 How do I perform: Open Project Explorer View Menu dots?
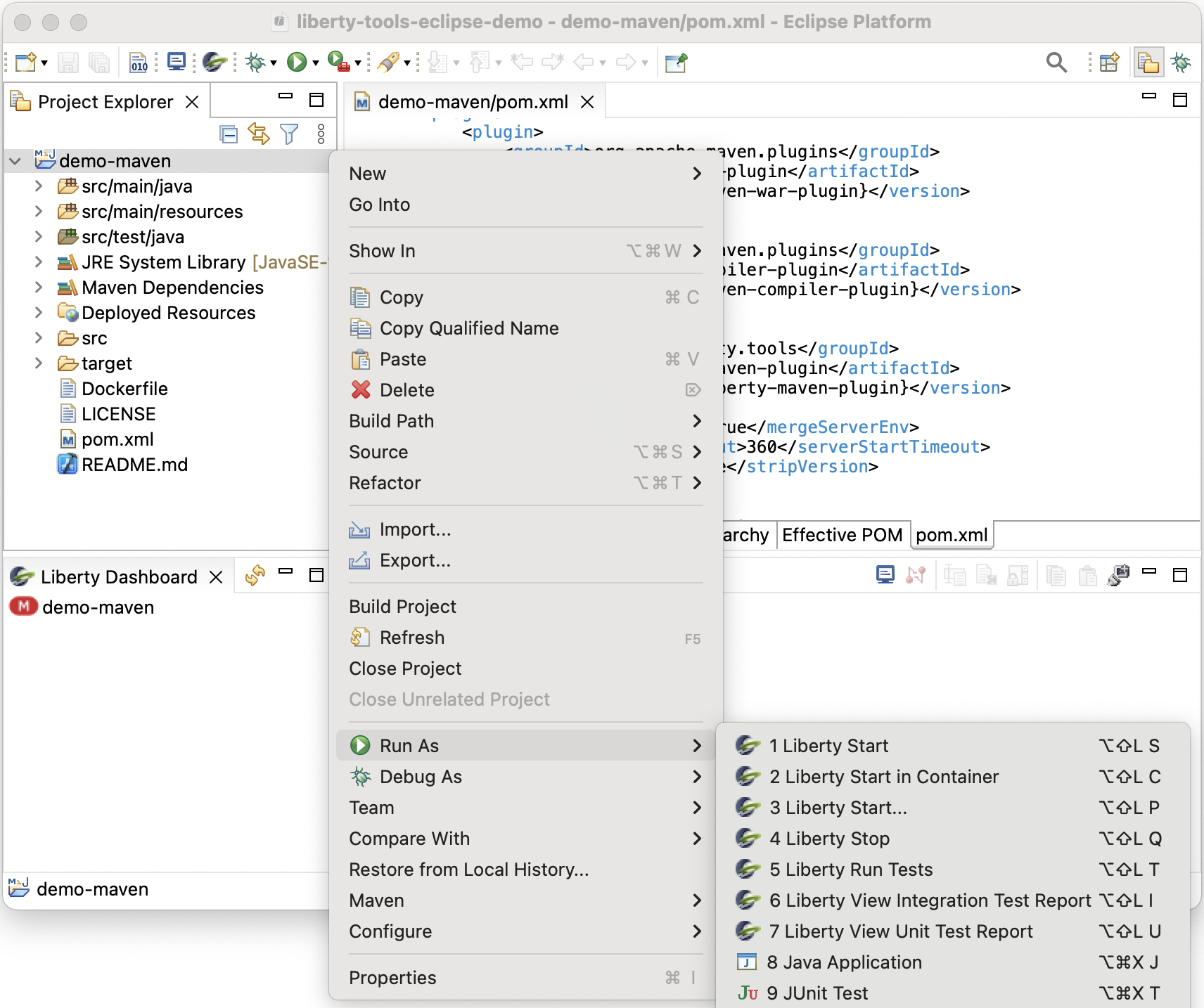click(x=321, y=134)
